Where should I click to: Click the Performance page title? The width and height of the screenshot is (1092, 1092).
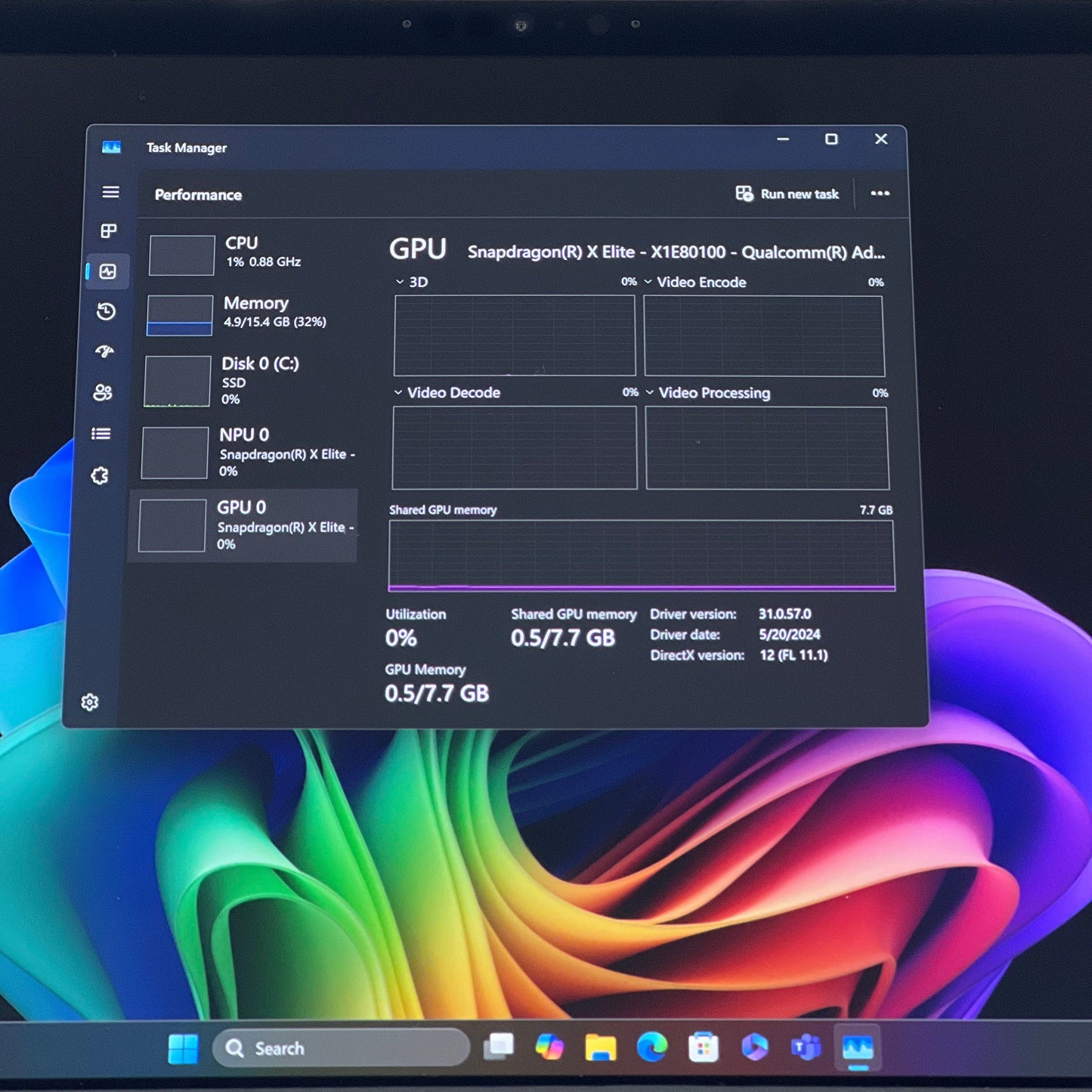point(198,195)
